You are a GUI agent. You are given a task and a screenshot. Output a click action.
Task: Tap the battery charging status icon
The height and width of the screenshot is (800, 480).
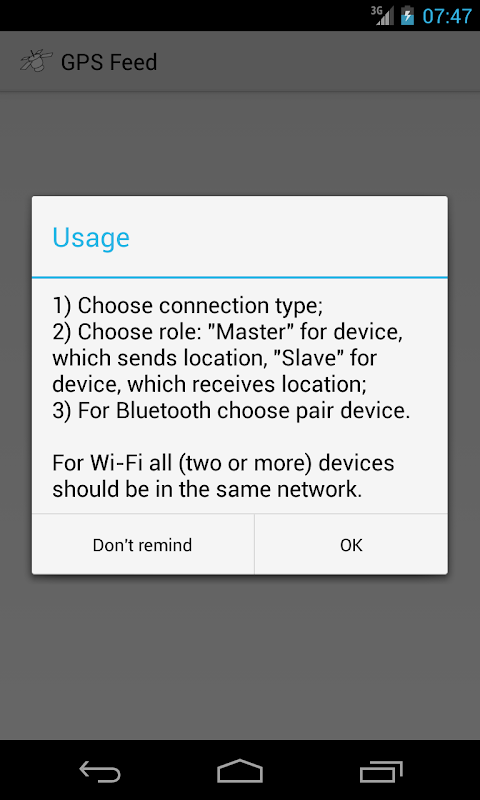pos(407,15)
